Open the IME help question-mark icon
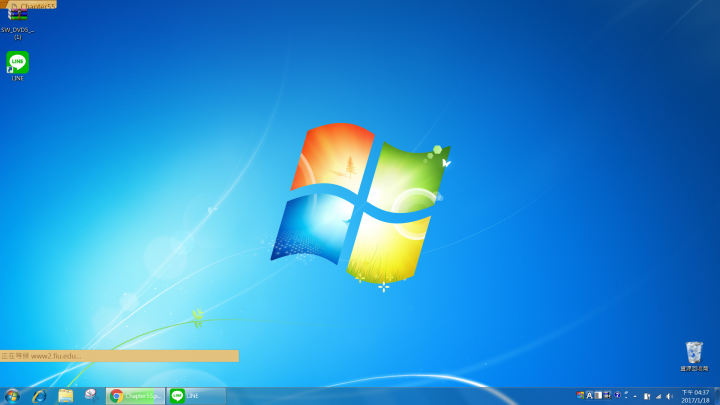Screen dimensions: 720x405 coord(618,395)
